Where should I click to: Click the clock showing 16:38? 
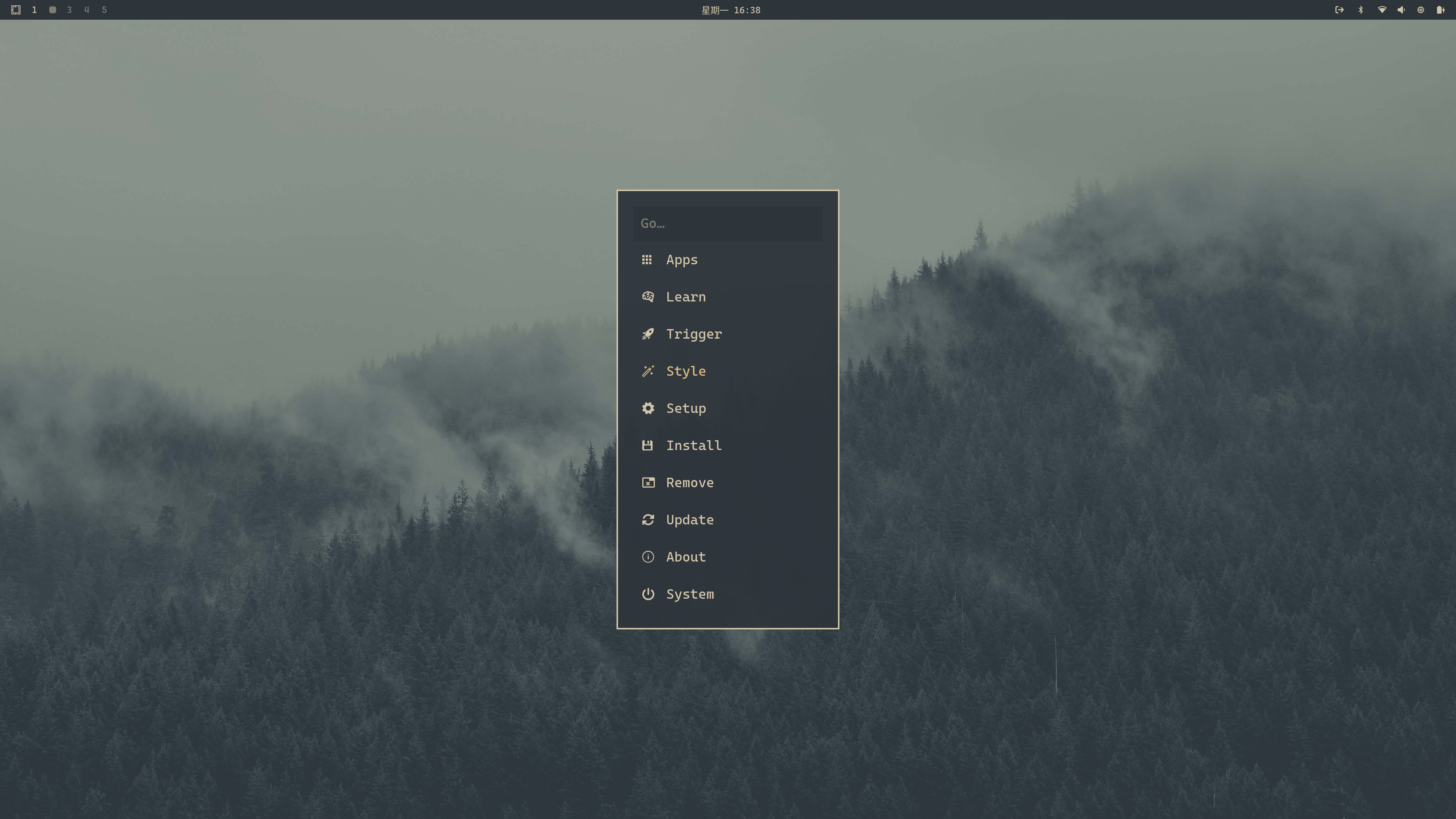[x=731, y=10]
